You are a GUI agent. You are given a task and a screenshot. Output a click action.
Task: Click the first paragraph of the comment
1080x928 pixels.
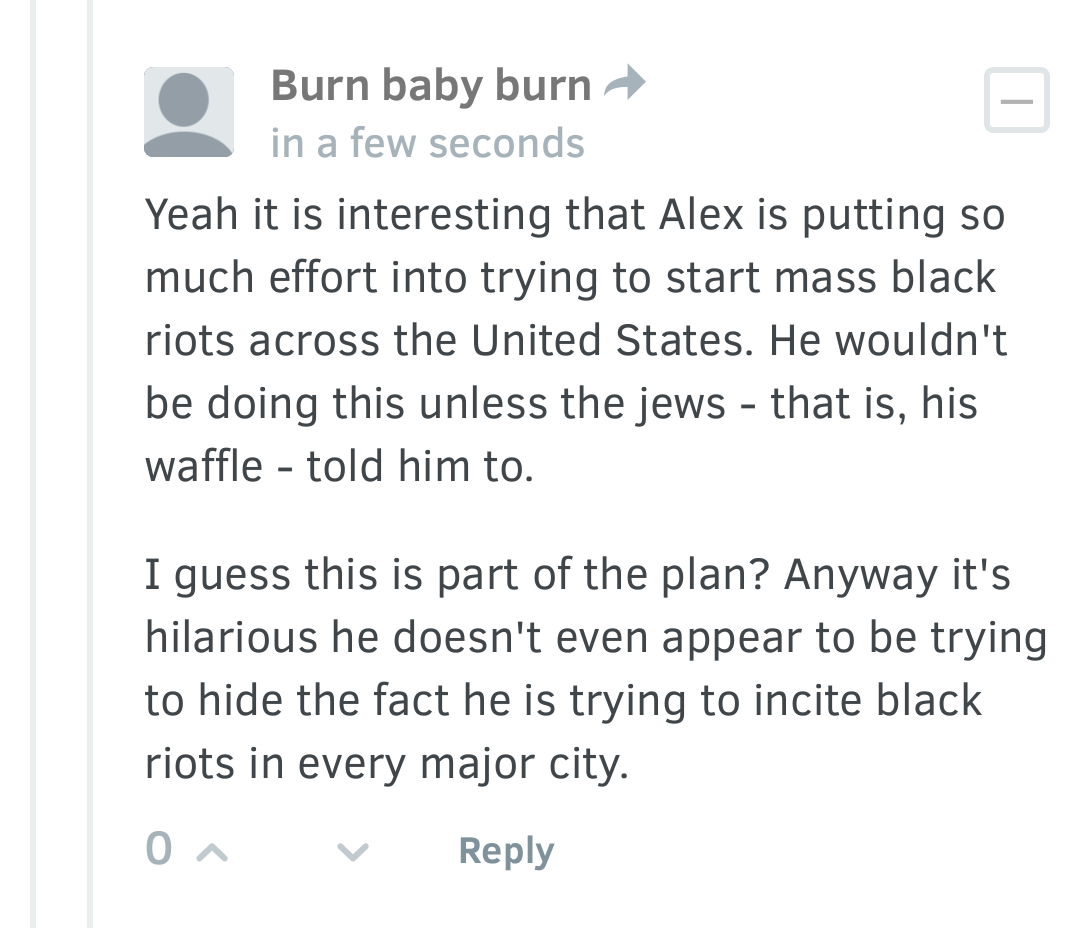[575, 340]
